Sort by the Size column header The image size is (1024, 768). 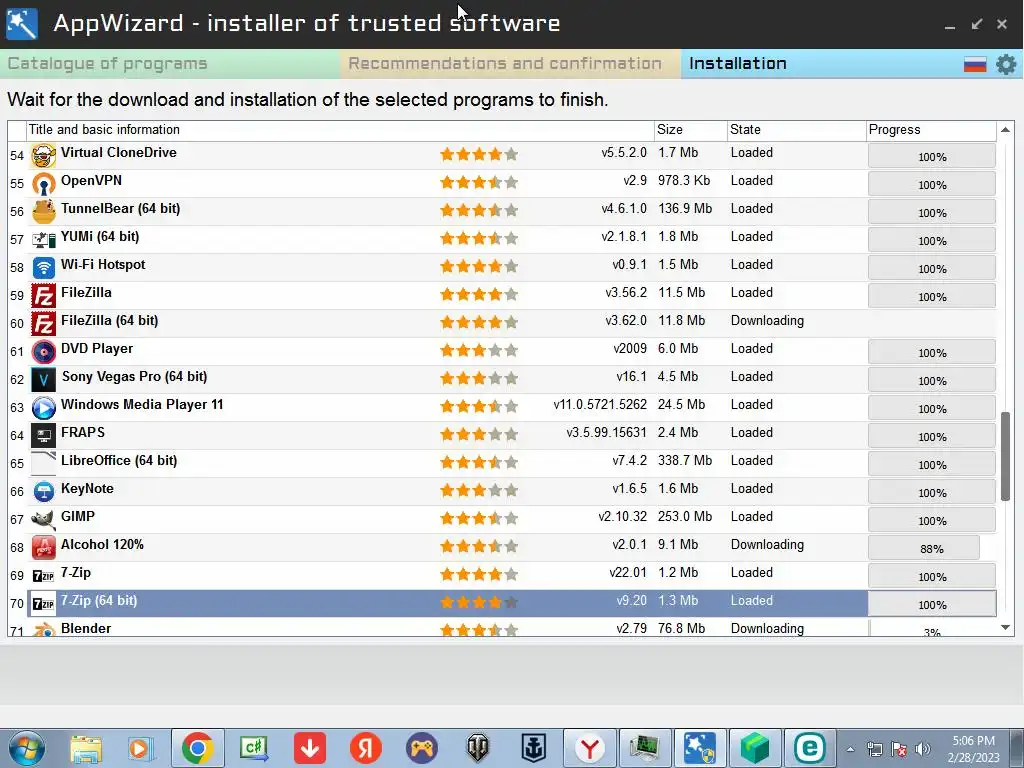pyautogui.click(x=690, y=129)
